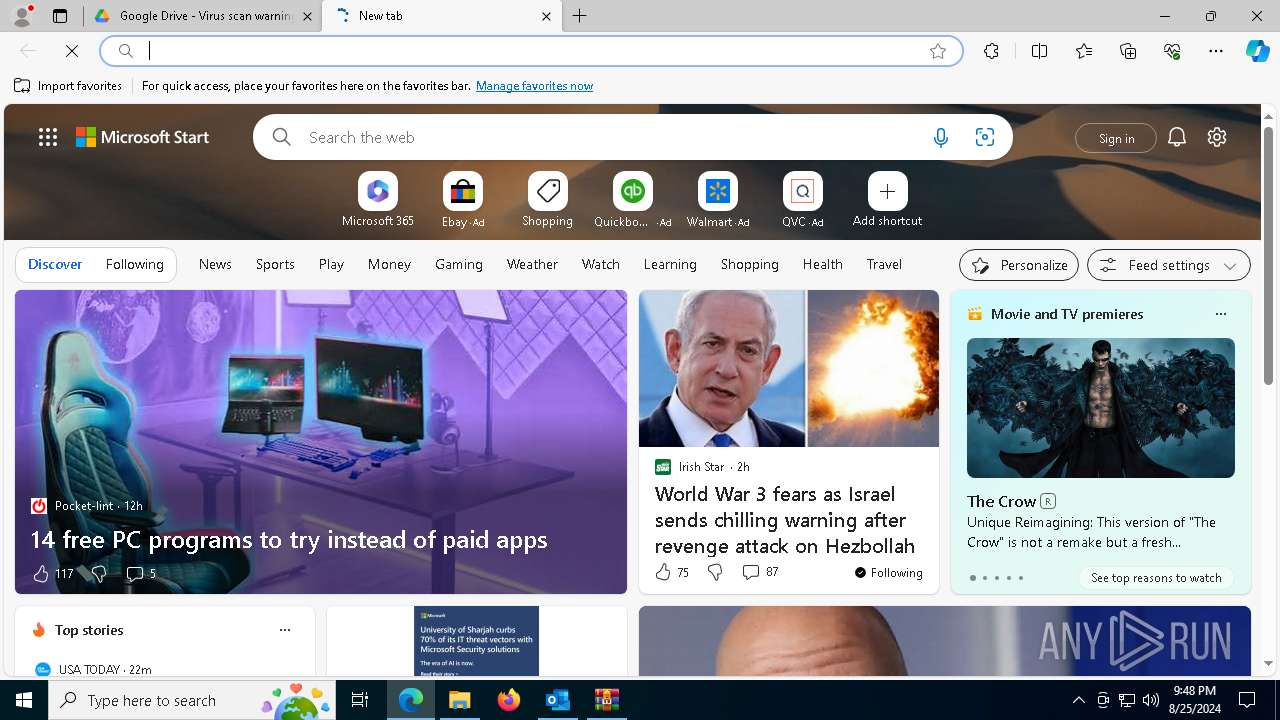Open visual search camera icon

(984, 138)
